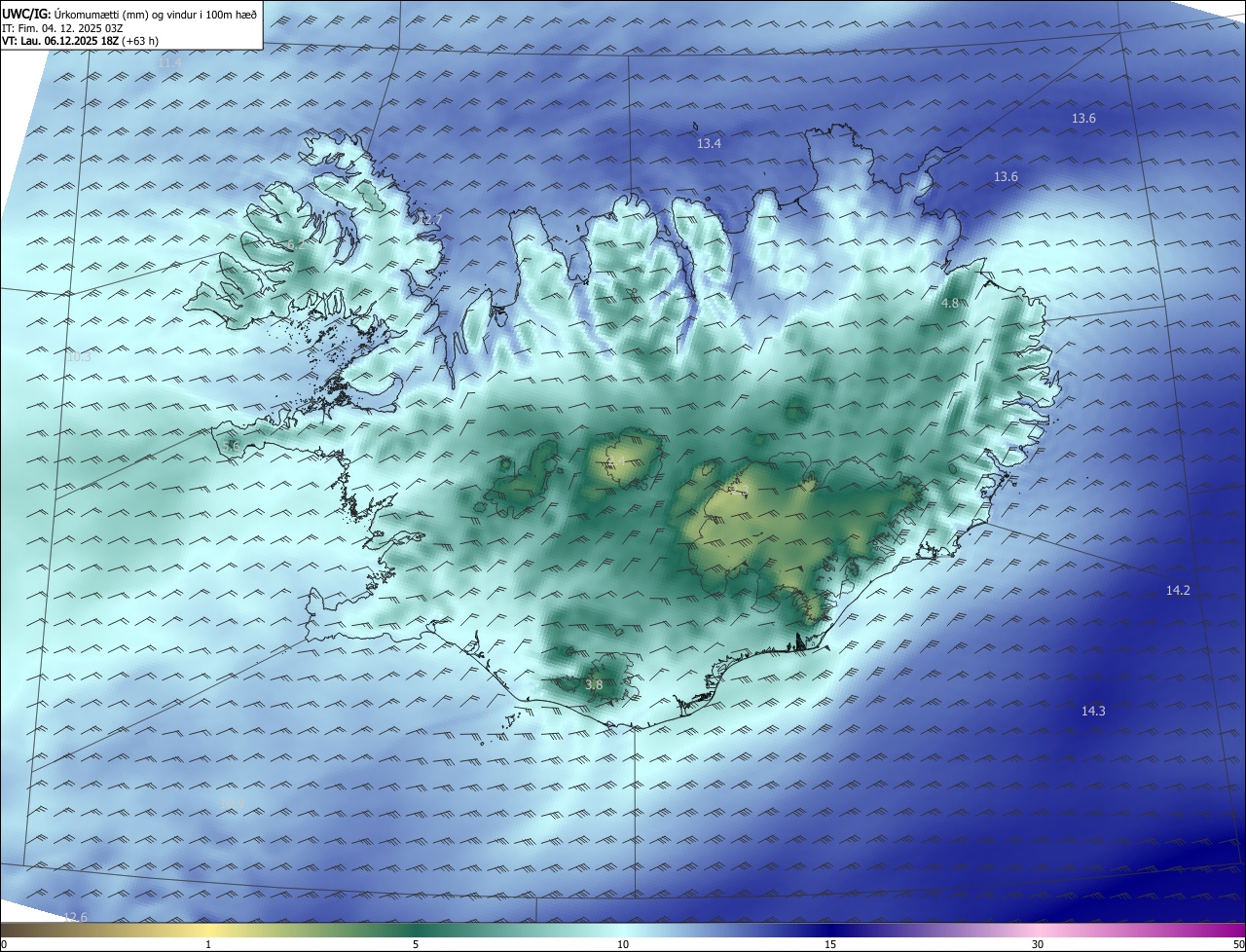Click the color scale label 30

pos(1038,944)
